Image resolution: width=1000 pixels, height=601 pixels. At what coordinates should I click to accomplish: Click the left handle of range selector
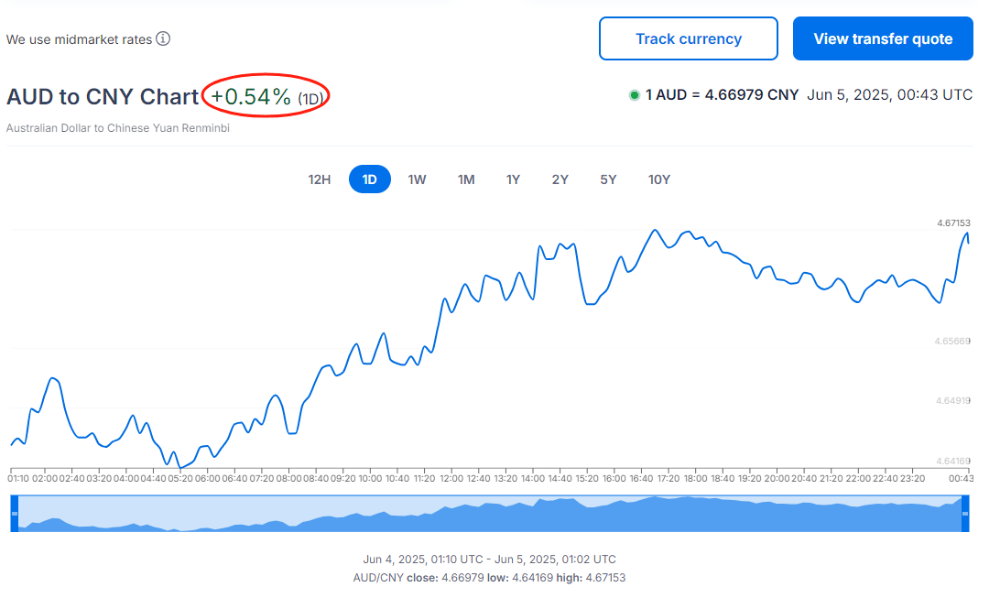[14, 513]
